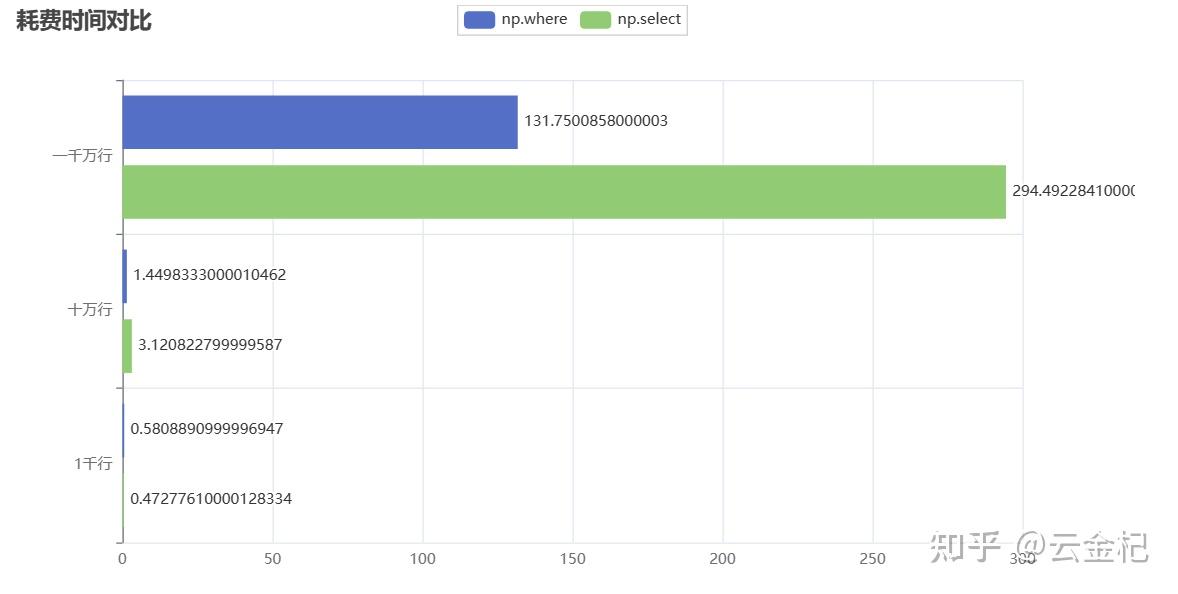This screenshot has width=1178, height=594.
Task: Click the chart title 耗费时间对比
Action: tap(84, 20)
